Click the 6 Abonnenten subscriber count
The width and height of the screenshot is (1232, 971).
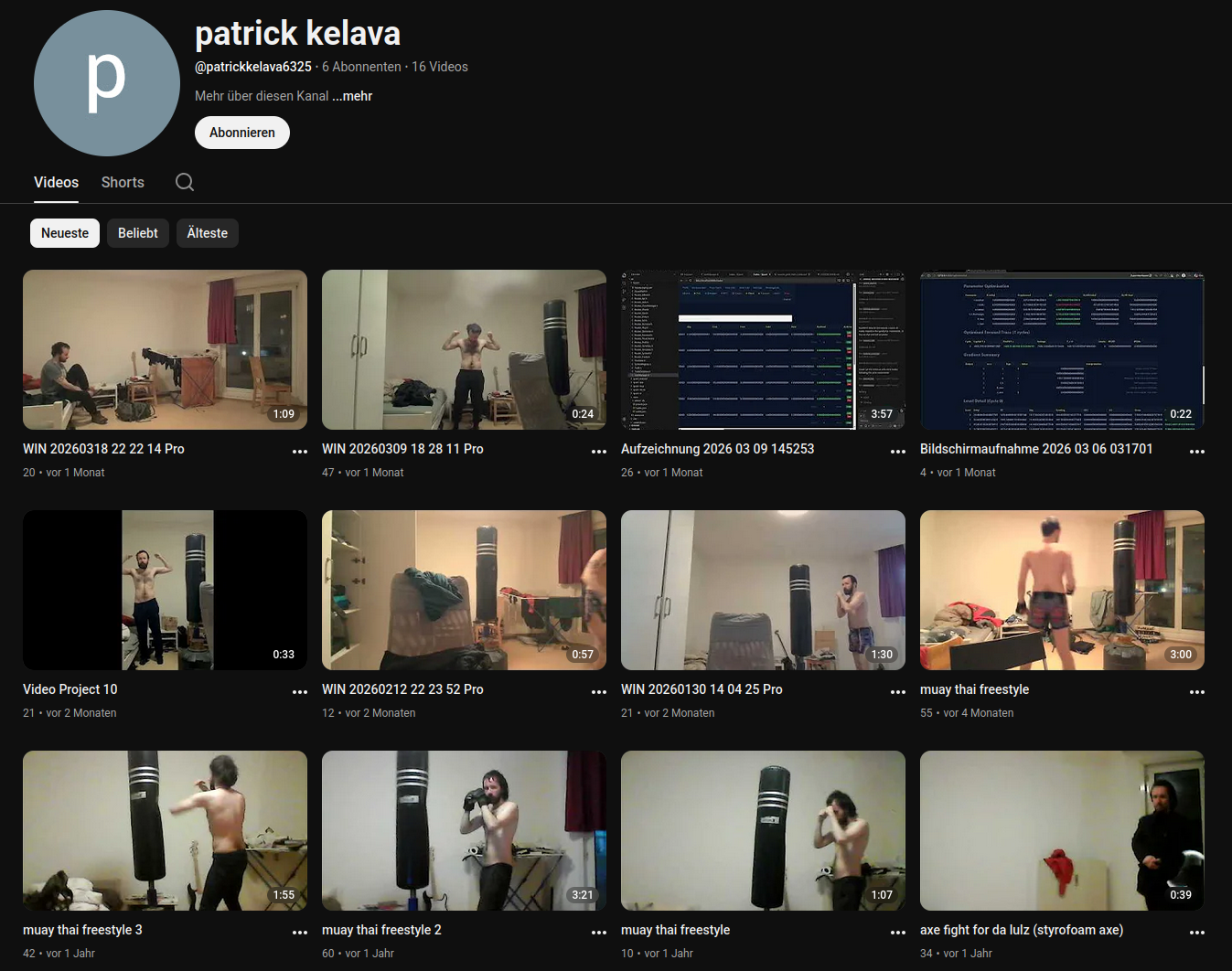pos(361,67)
